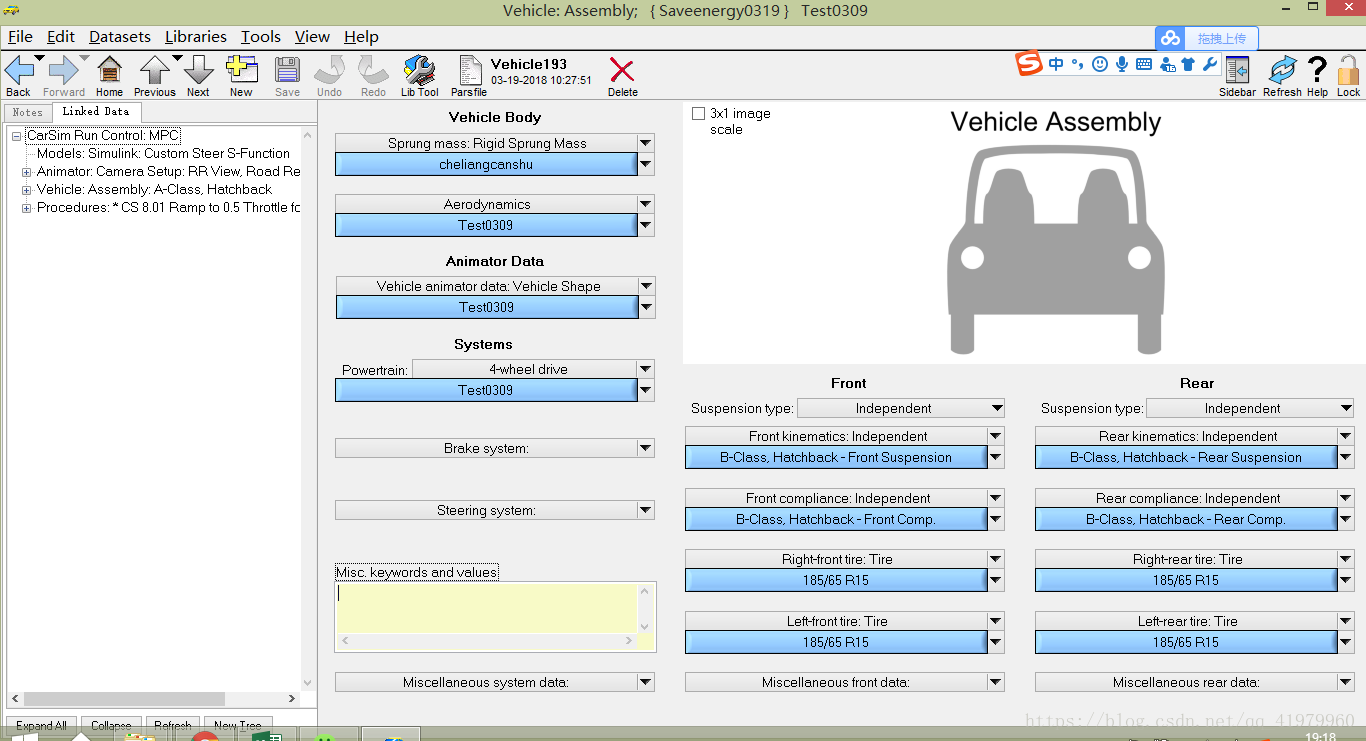
Task: Open the File menu
Action: click(x=20, y=37)
